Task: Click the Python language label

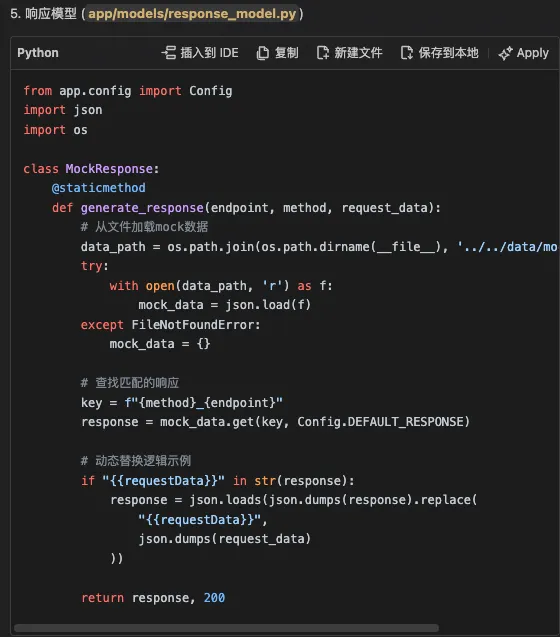Action: tap(38, 53)
